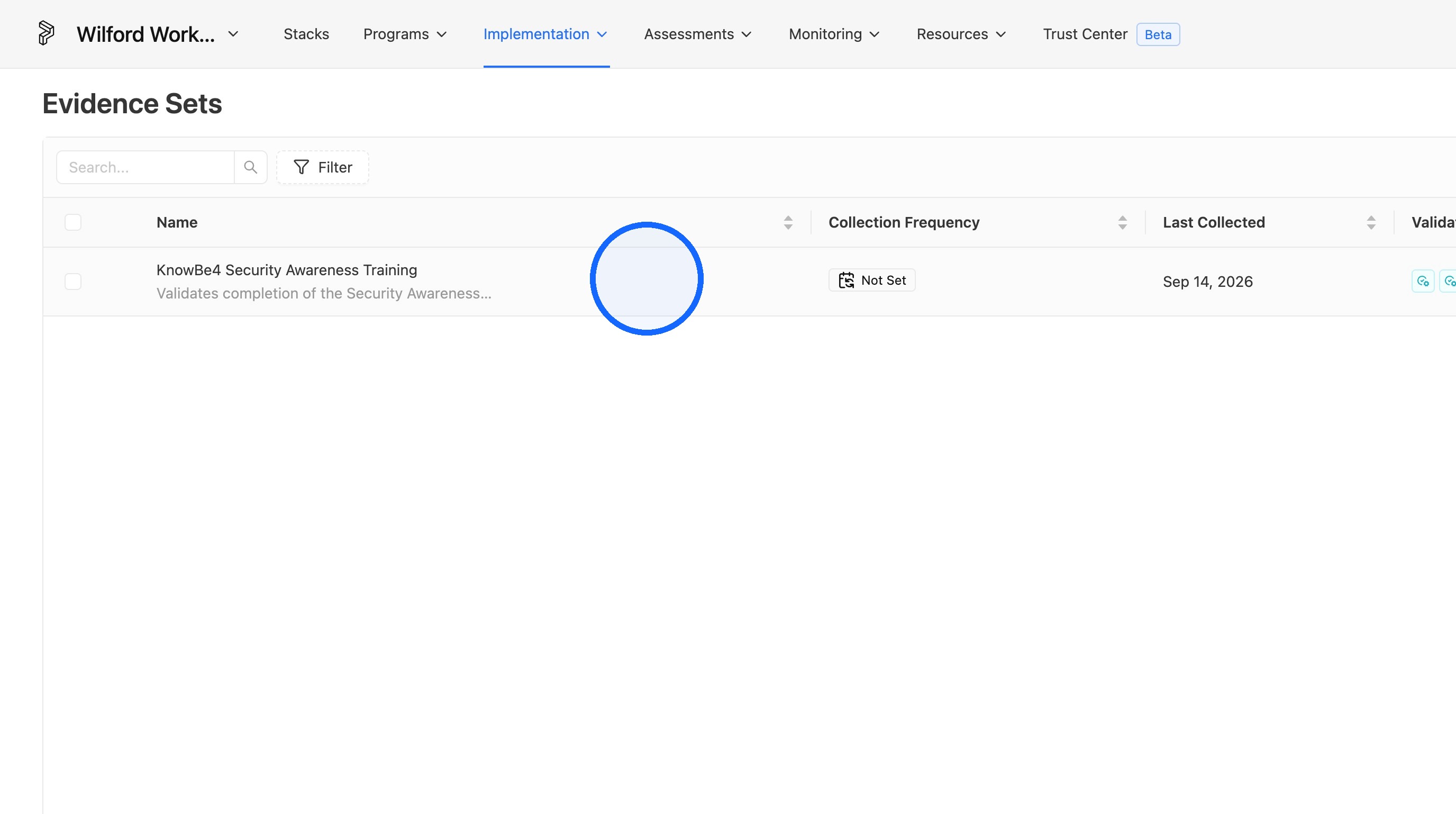Check the KnowBe4 Security Awareness row checkbox
The width and height of the screenshot is (1456, 814).
point(73,282)
